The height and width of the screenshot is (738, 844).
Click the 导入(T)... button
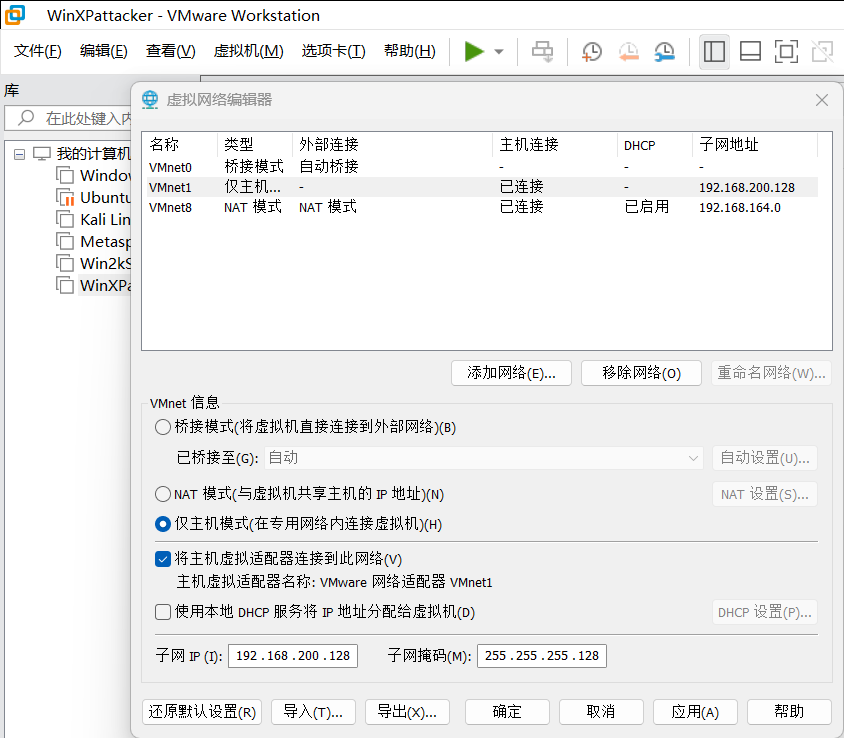click(313, 712)
